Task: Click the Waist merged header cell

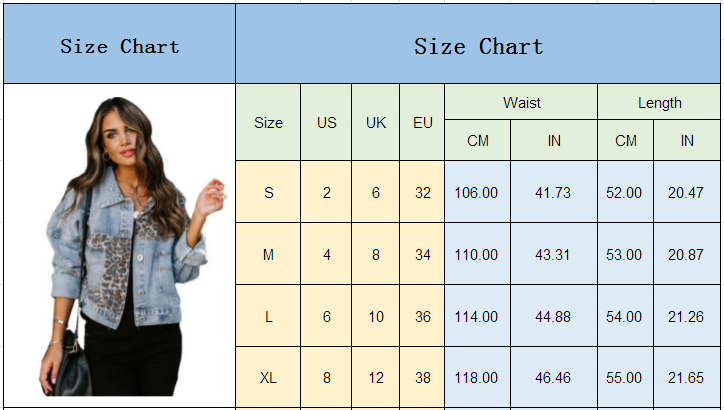Action: point(521,102)
